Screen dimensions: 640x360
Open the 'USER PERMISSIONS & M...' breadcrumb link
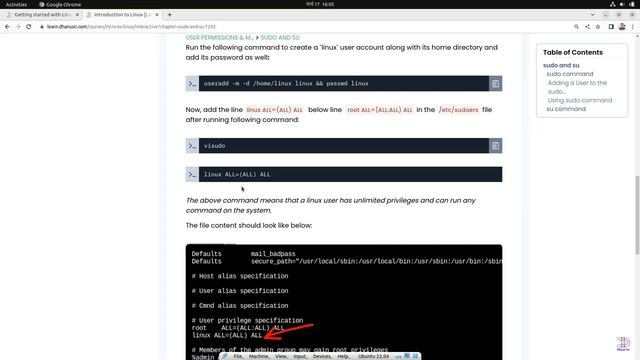(x=220, y=38)
